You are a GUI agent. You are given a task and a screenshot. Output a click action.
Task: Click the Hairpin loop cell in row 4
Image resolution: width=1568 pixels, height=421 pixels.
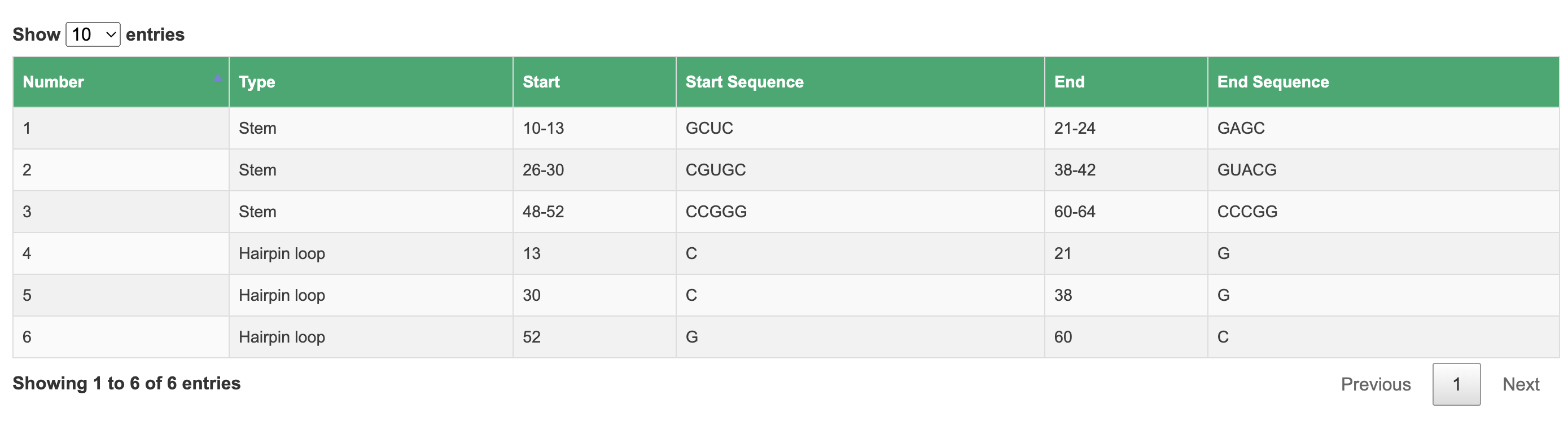(371, 254)
